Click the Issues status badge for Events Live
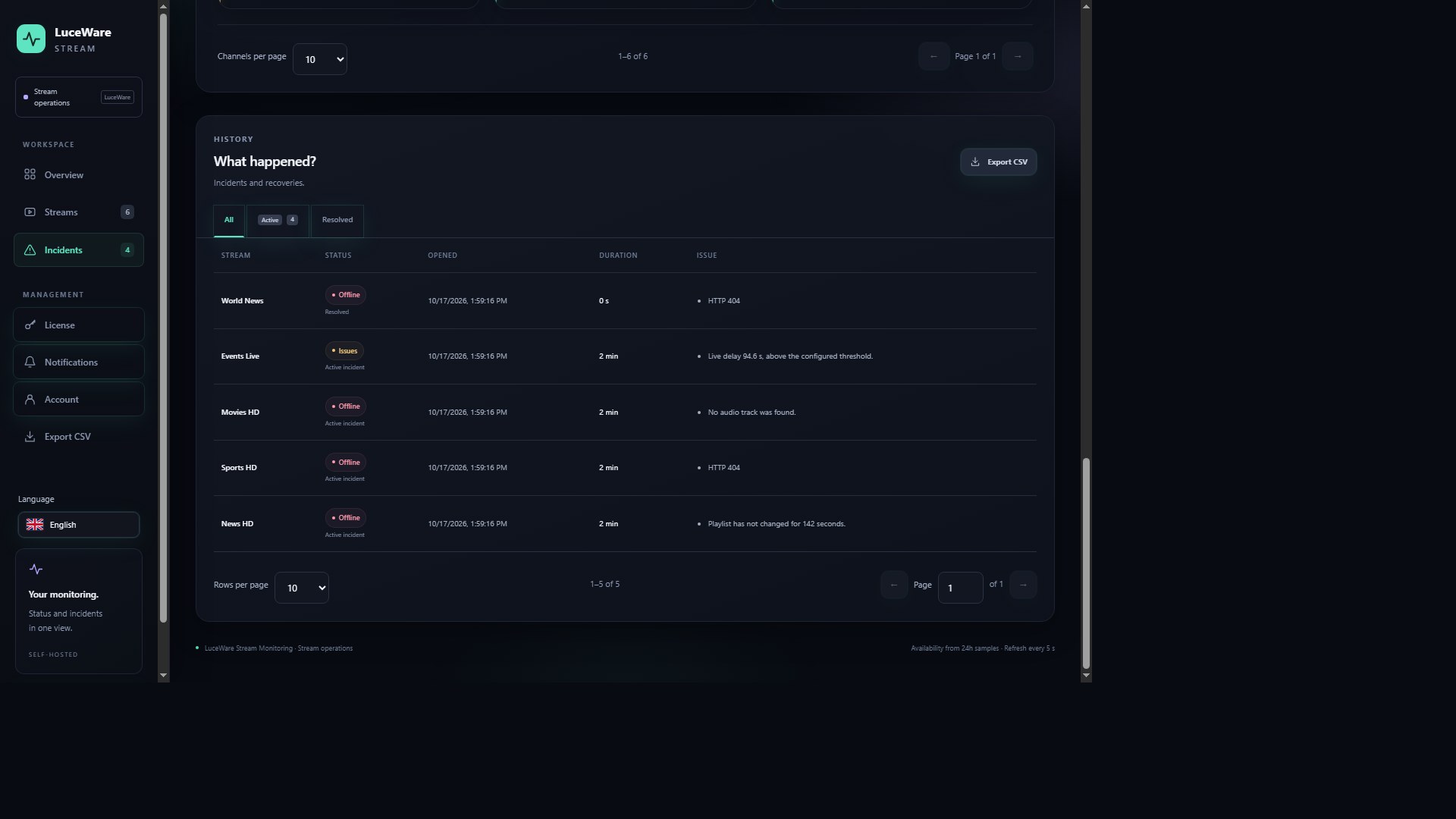The width and height of the screenshot is (1456, 819). pyautogui.click(x=345, y=351)
